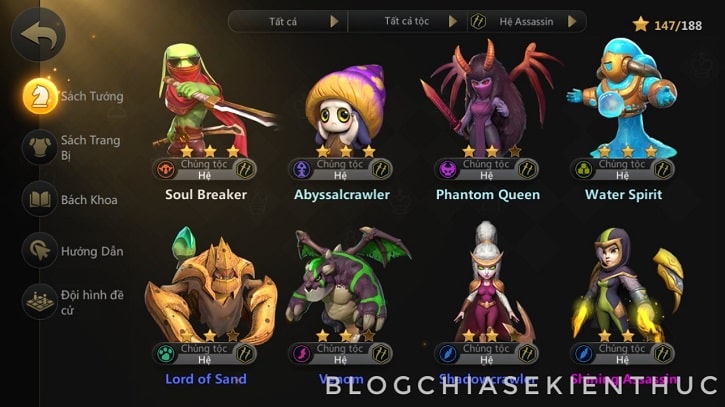Click the Abyssalcrawler hero name
This screenshot has height=407, width=725.
click(342, 195)
